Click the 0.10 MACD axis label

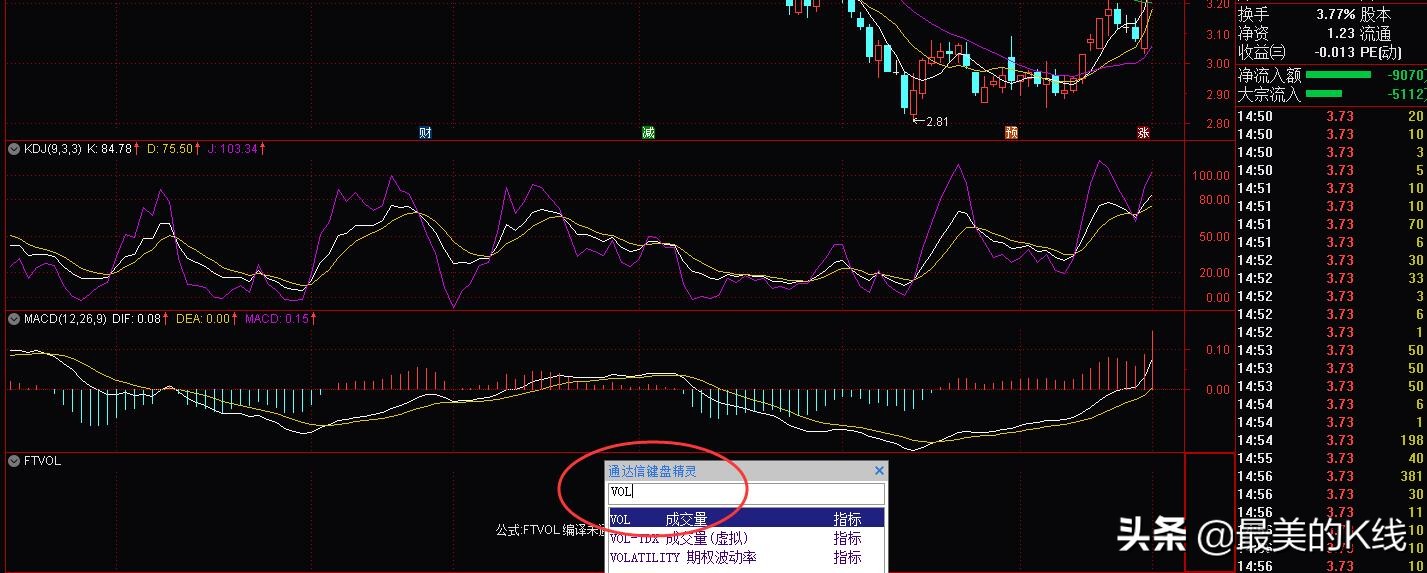[x=1217, y=350]
